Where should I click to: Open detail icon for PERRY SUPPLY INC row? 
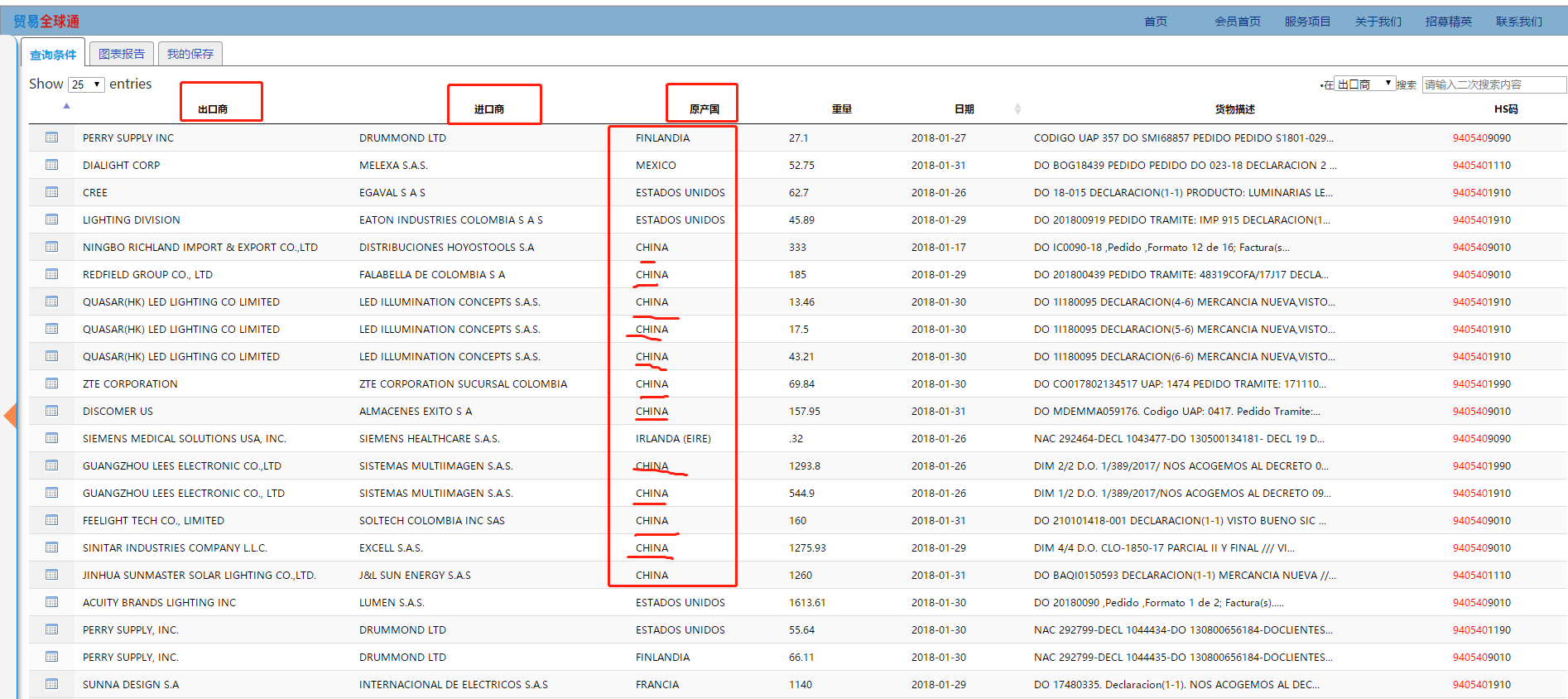coord(51,137)
